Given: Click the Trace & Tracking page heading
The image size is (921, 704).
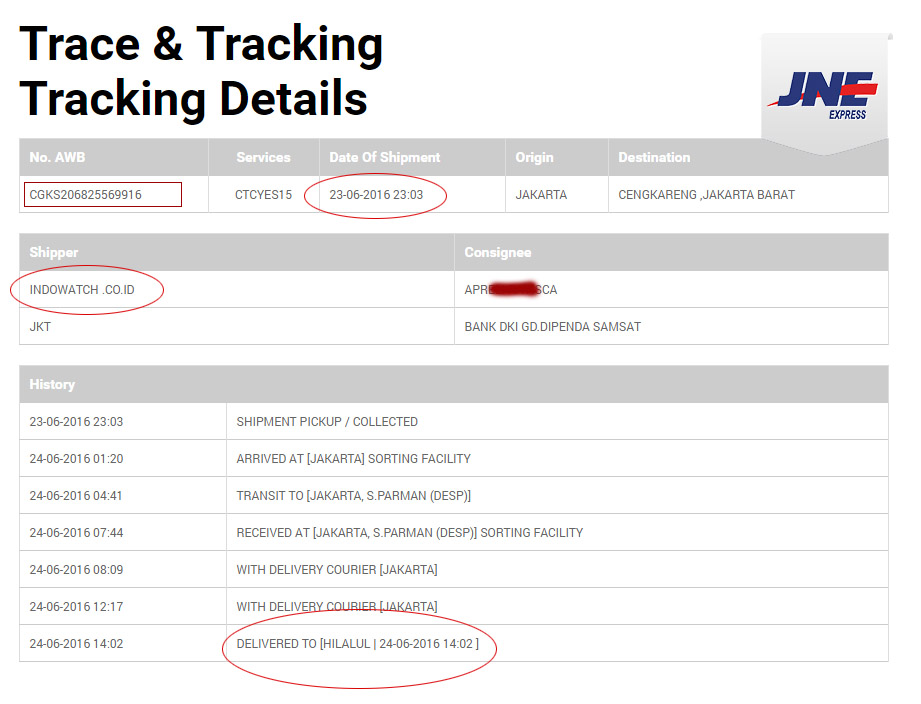Looking at the screenshot, I should point(201,44).
